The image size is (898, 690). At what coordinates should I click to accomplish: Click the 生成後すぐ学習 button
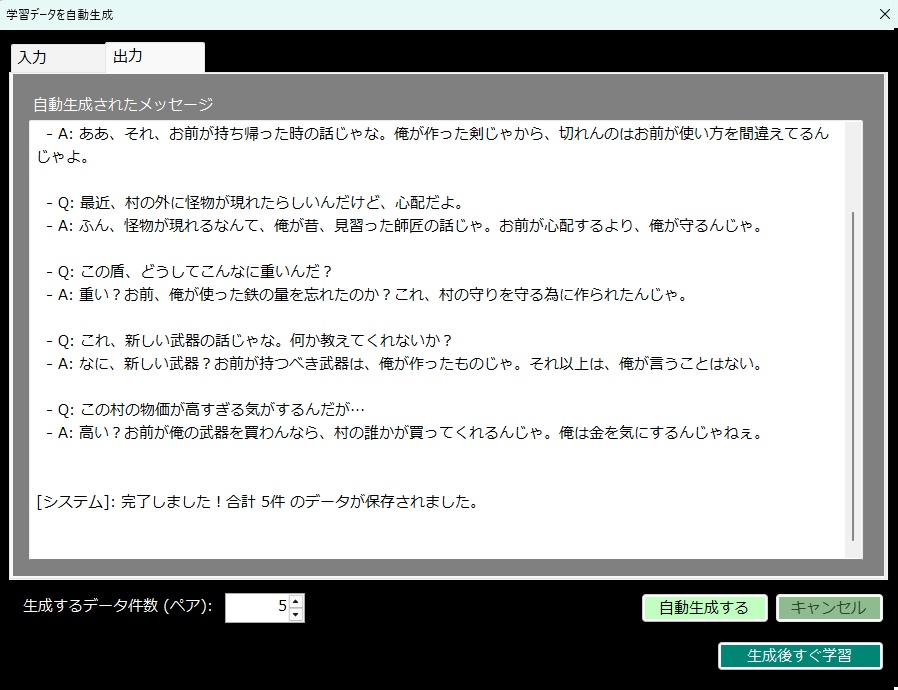[x=799, y=656]
